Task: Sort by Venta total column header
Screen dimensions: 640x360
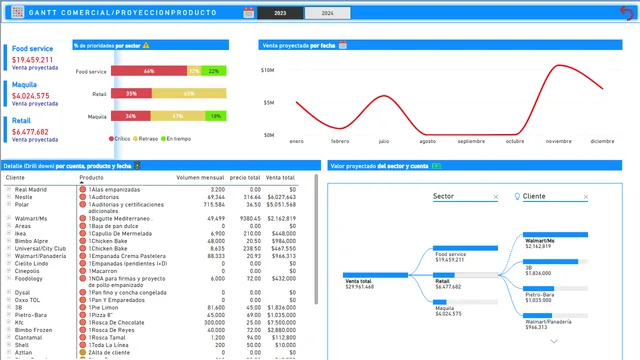Action: pos(280,178)
